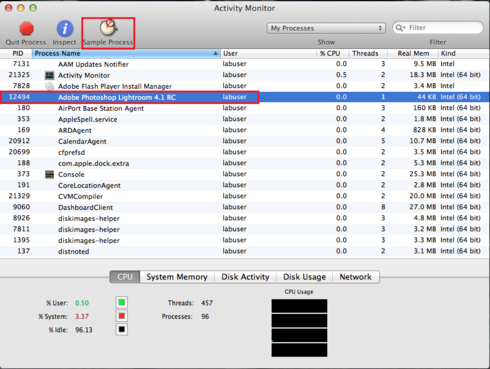Click the Processes count 96 value

(x=205, y=316)
